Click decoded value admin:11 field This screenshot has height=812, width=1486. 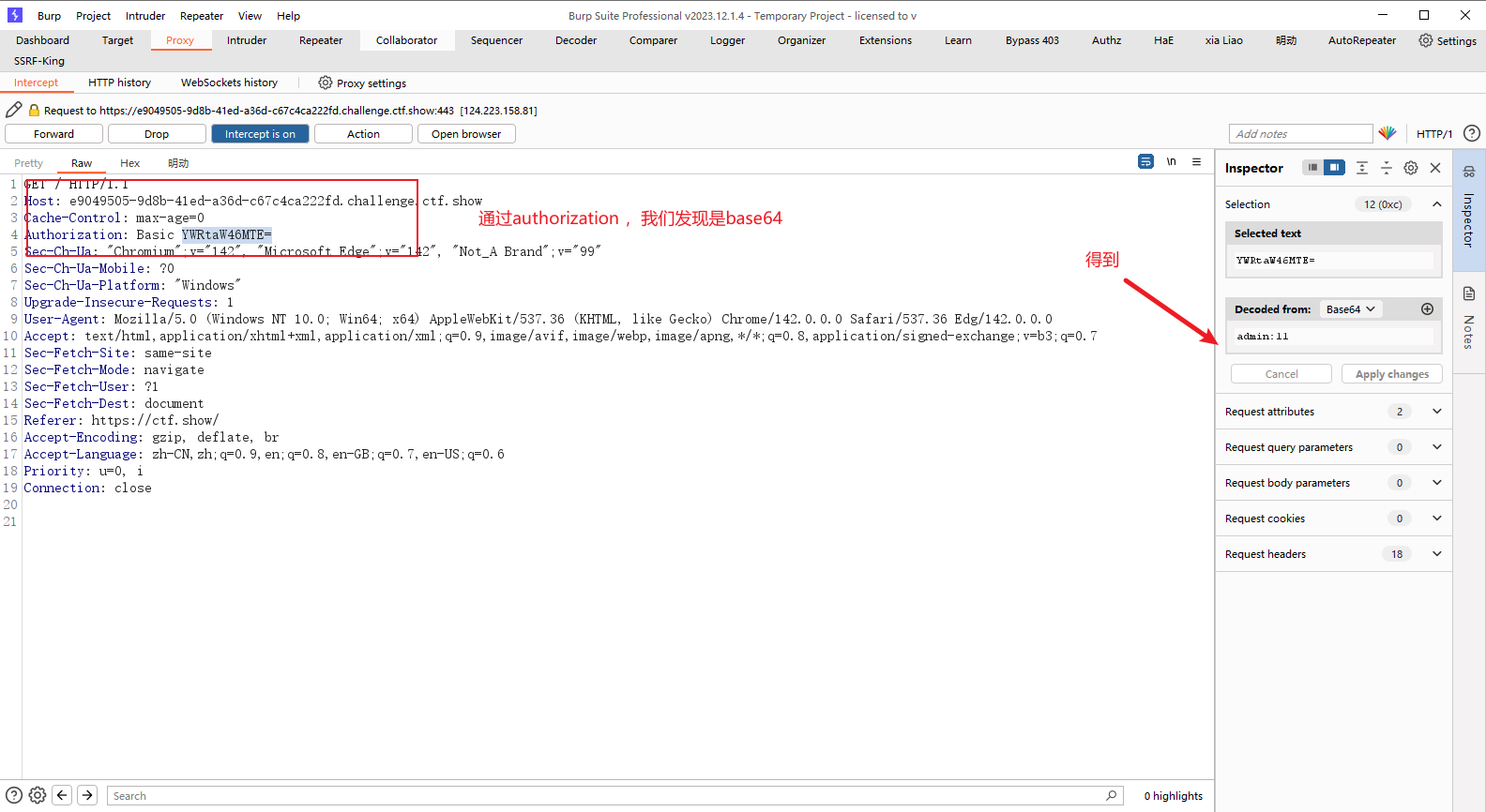click(1333, 336)
